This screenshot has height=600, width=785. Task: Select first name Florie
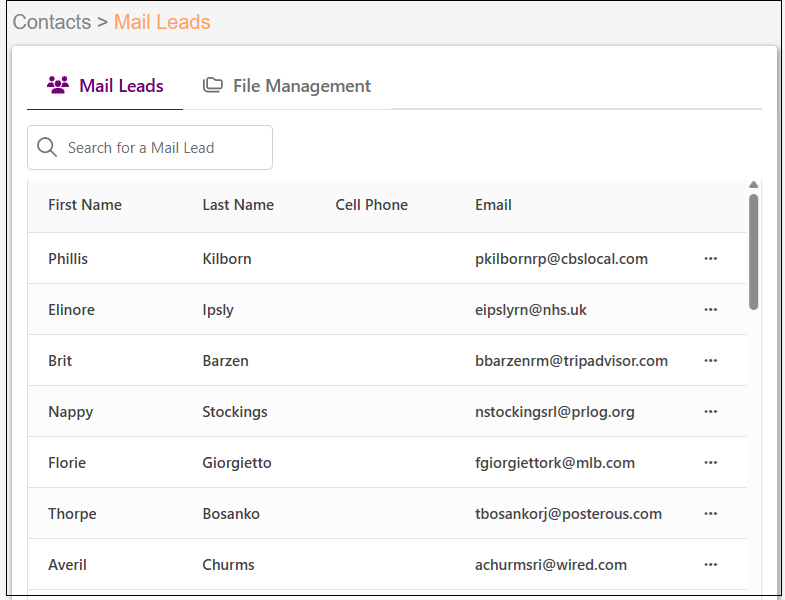pyautogui.click(x=67, y=463)
